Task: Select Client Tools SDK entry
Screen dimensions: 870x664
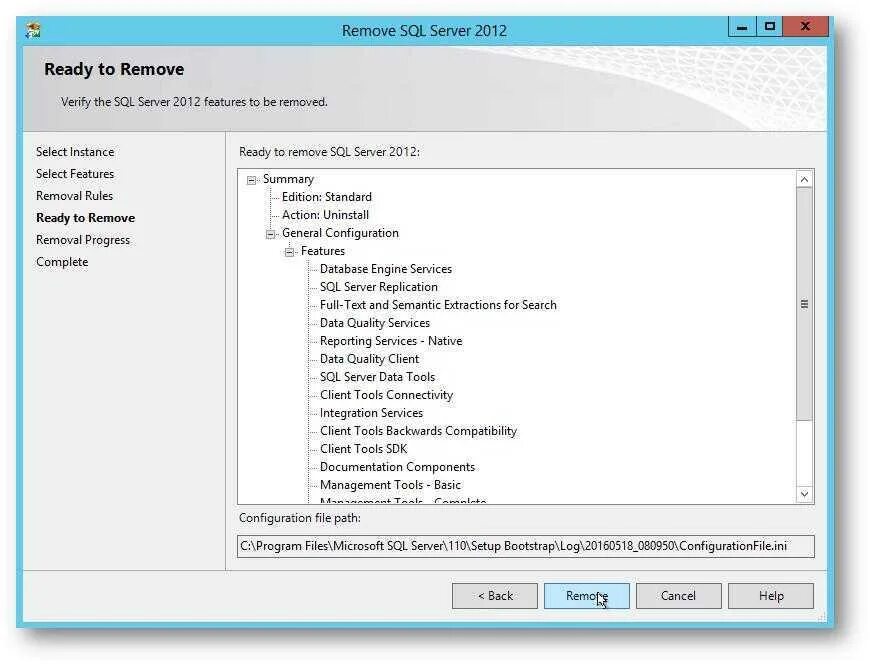Action: point(363,449)
